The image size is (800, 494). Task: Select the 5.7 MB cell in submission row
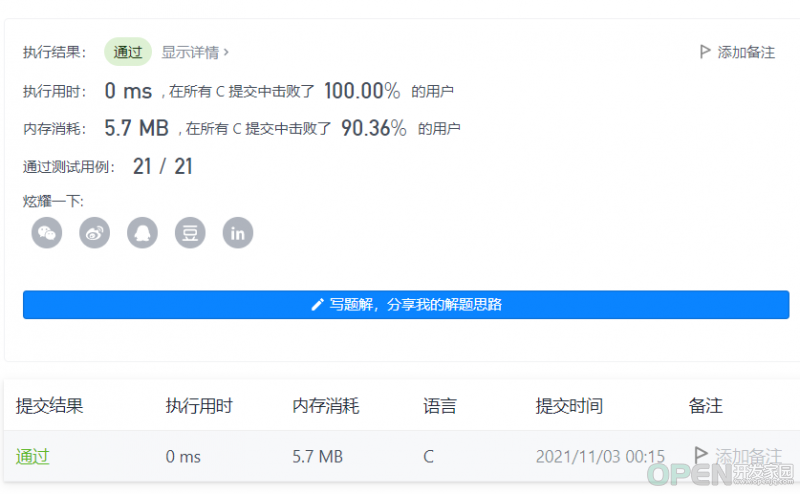[x=317, y=456]
